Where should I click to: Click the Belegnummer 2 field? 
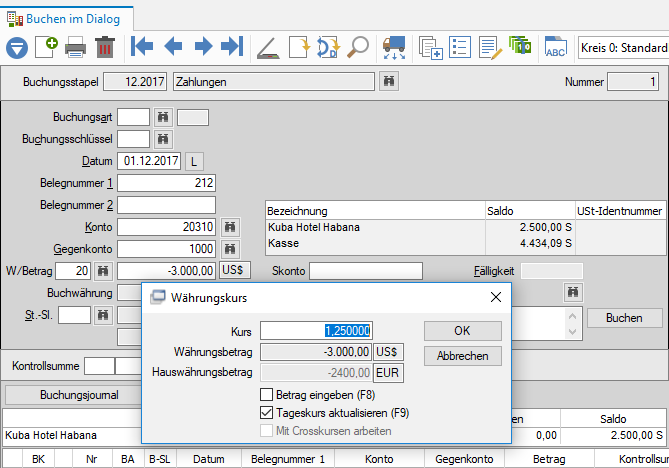166,205
